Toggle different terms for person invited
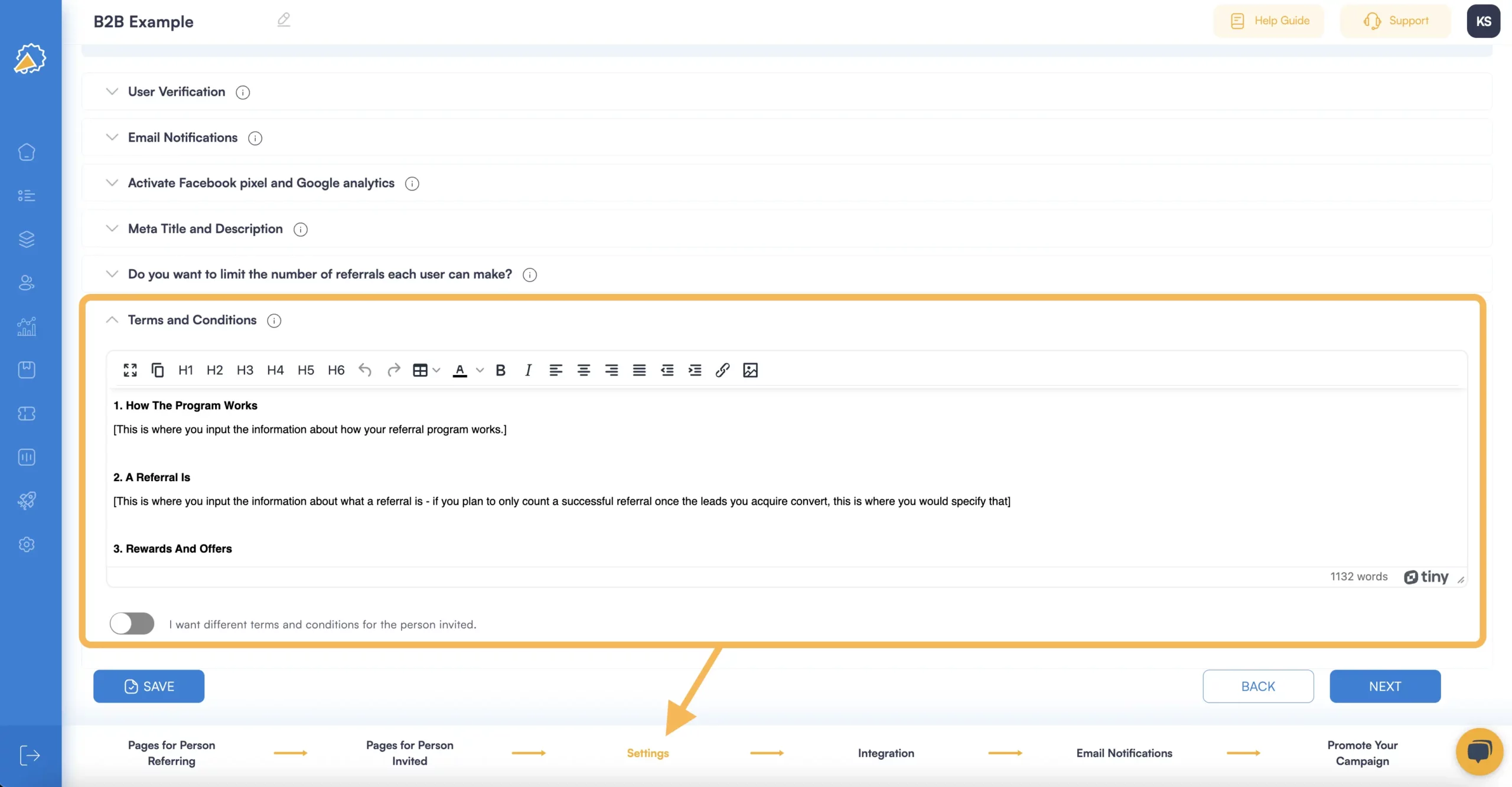 [x=132, y=623]
